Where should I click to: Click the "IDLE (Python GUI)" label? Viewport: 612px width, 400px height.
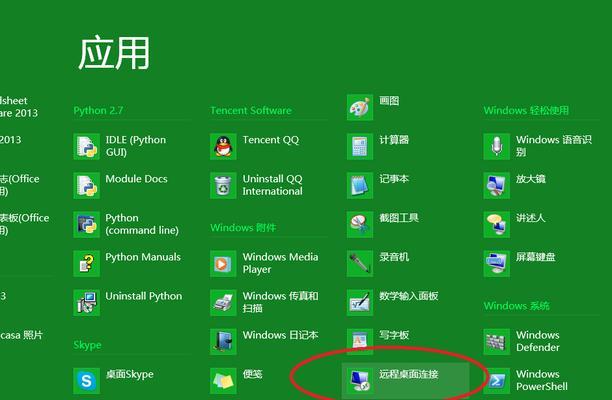coord(136,146)
